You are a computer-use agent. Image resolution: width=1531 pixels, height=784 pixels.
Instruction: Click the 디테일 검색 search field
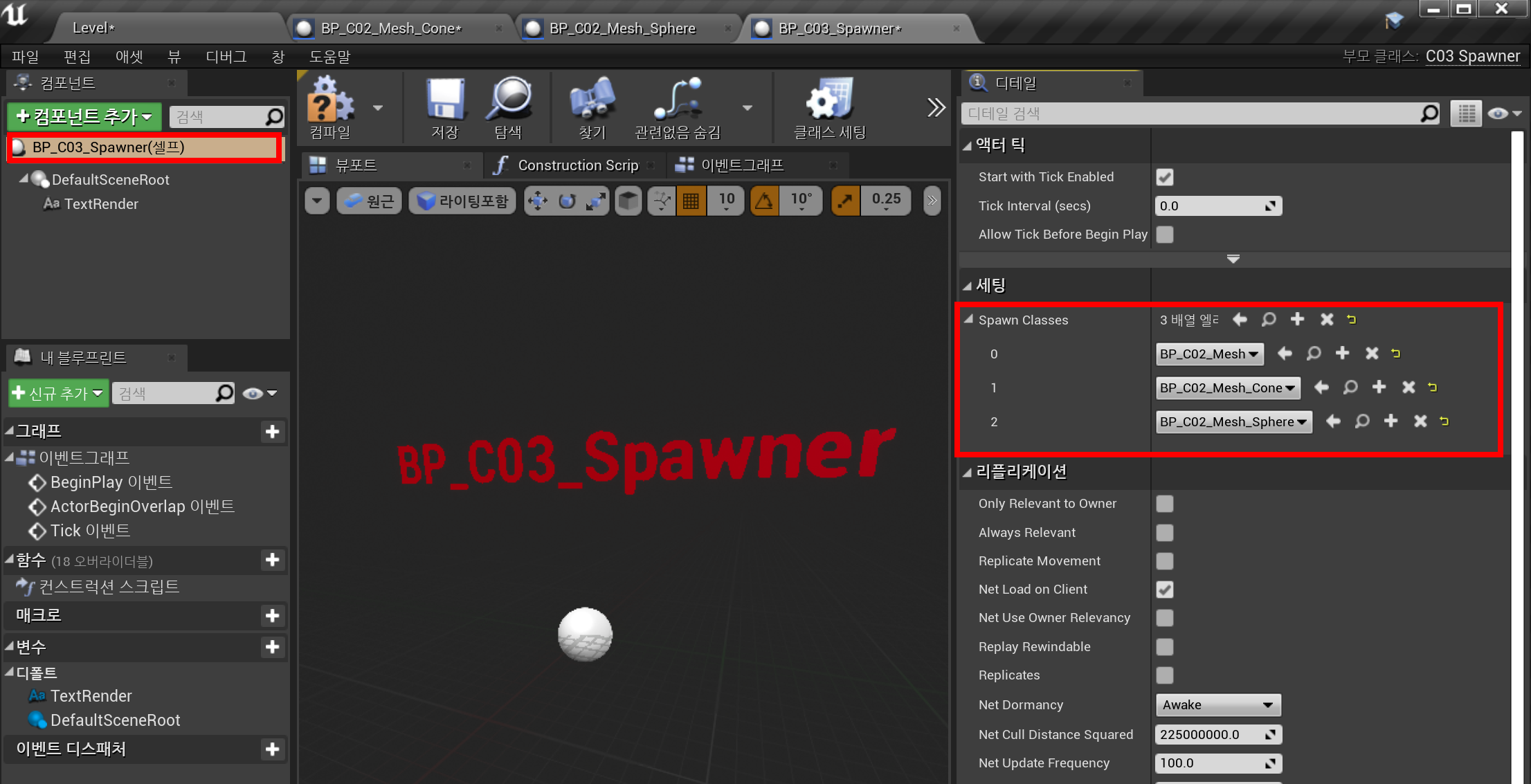[x=1190, y=113]
